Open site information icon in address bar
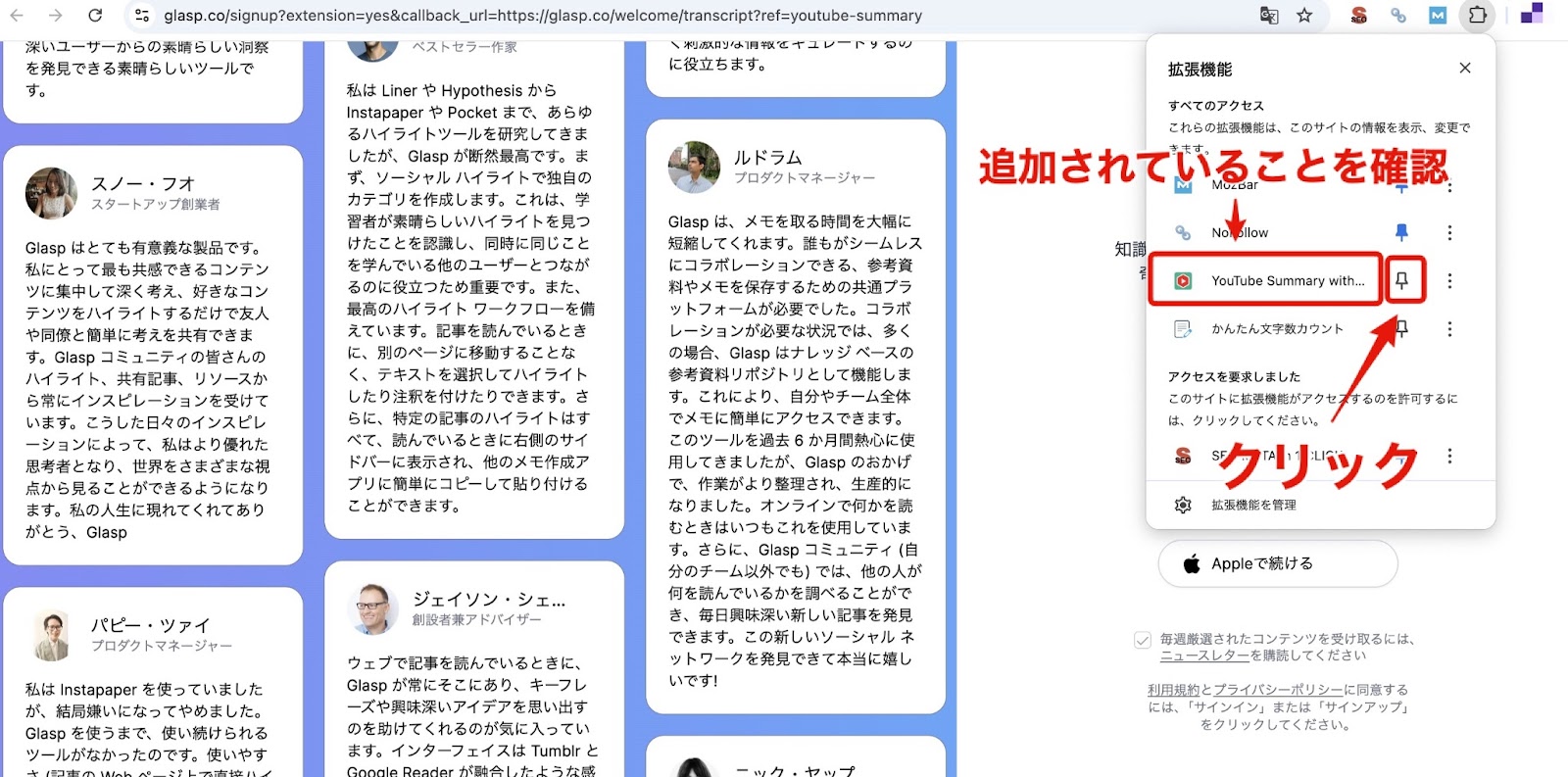Image resolution: width=1568 pixels, height=777 pixels. 142,16
